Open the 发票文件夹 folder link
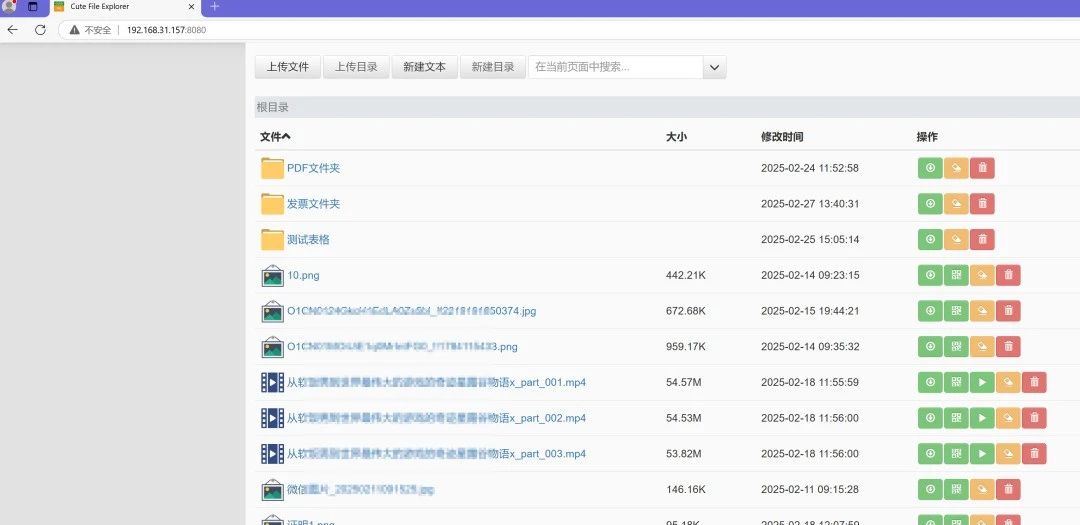Image resolution: width=1080 pixels, height=525 pixels. (313, 204)
